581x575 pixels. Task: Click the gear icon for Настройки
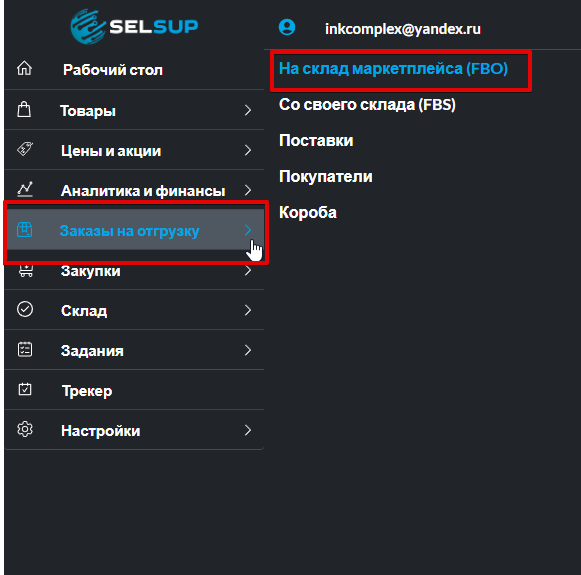pos(25,429)
